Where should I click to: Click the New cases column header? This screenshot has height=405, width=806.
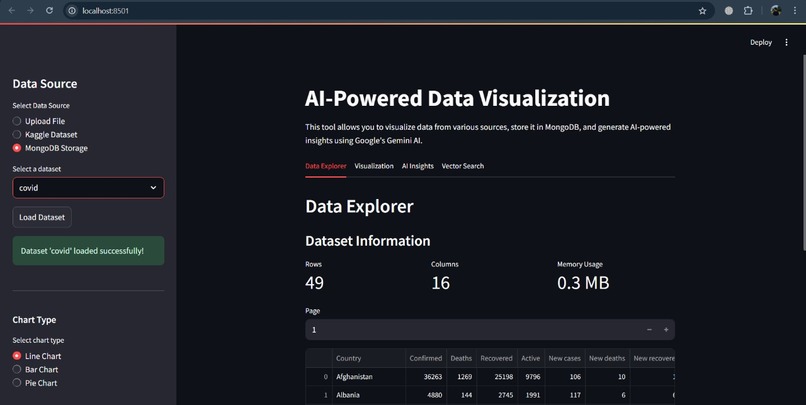pos(564,358)
